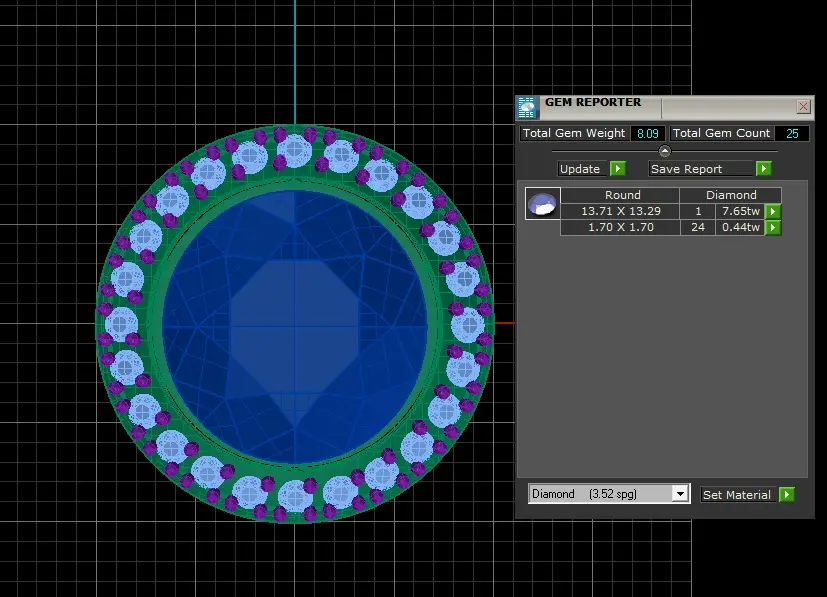This screenshot has height=597, width=827.
Task: Click the Total Gem Count label
Action: (x=721, y=133)
